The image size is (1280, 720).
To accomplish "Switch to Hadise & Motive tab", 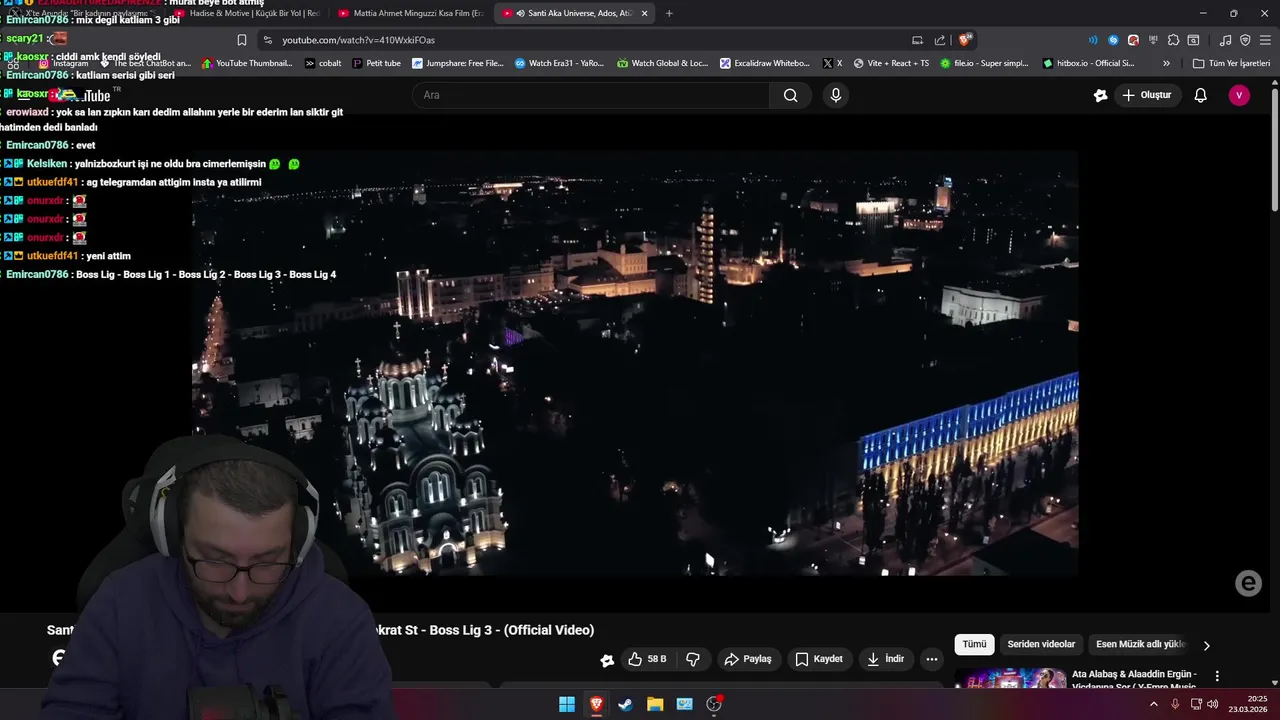I will 246,13.
